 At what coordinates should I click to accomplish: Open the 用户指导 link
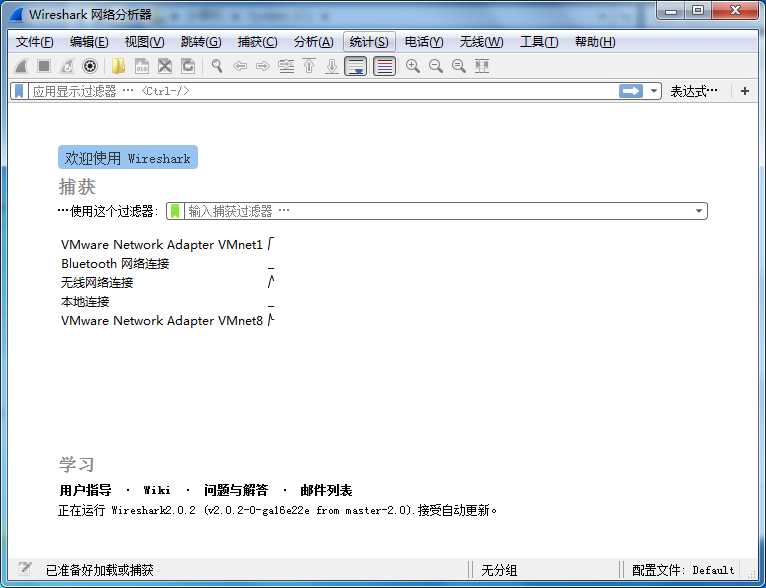click(85, 490)
